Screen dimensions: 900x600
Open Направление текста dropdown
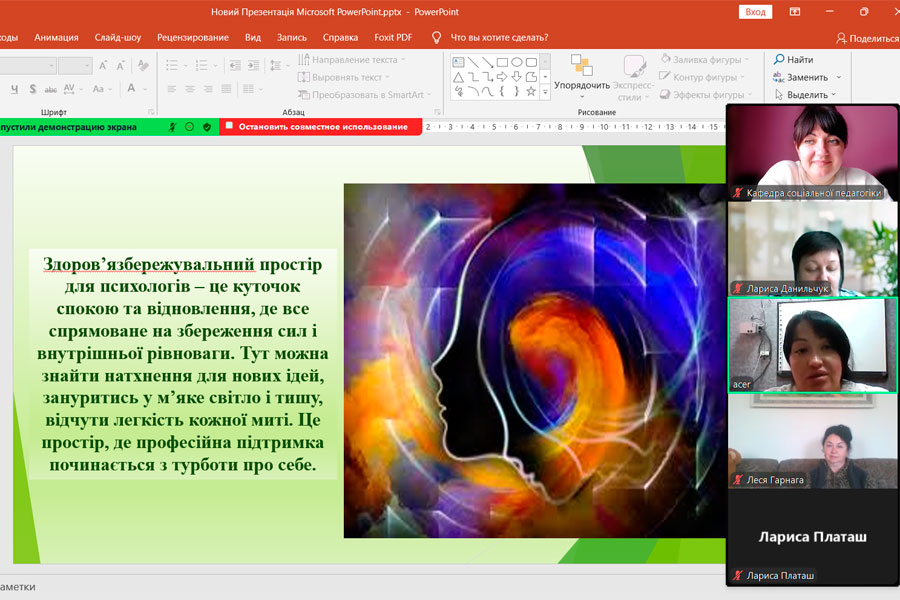[x=352, y=60]
